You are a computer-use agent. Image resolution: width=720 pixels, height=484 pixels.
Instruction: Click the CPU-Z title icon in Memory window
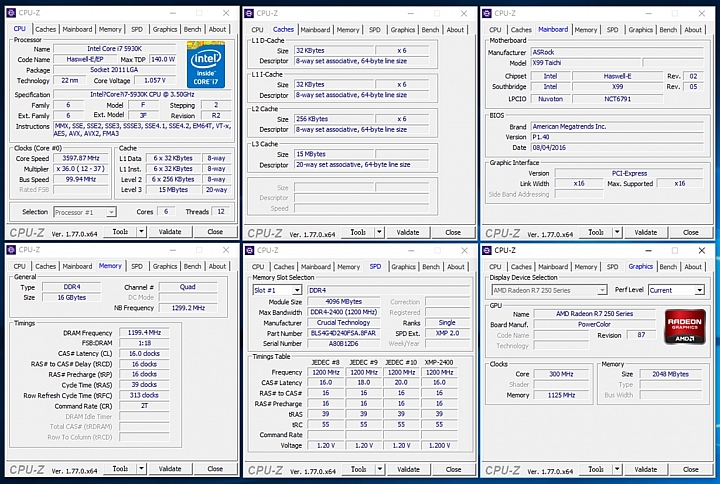tap(12, 250)
